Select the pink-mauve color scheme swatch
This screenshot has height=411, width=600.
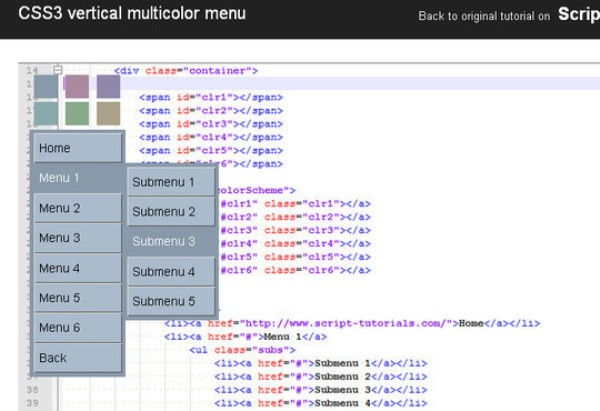76,87
